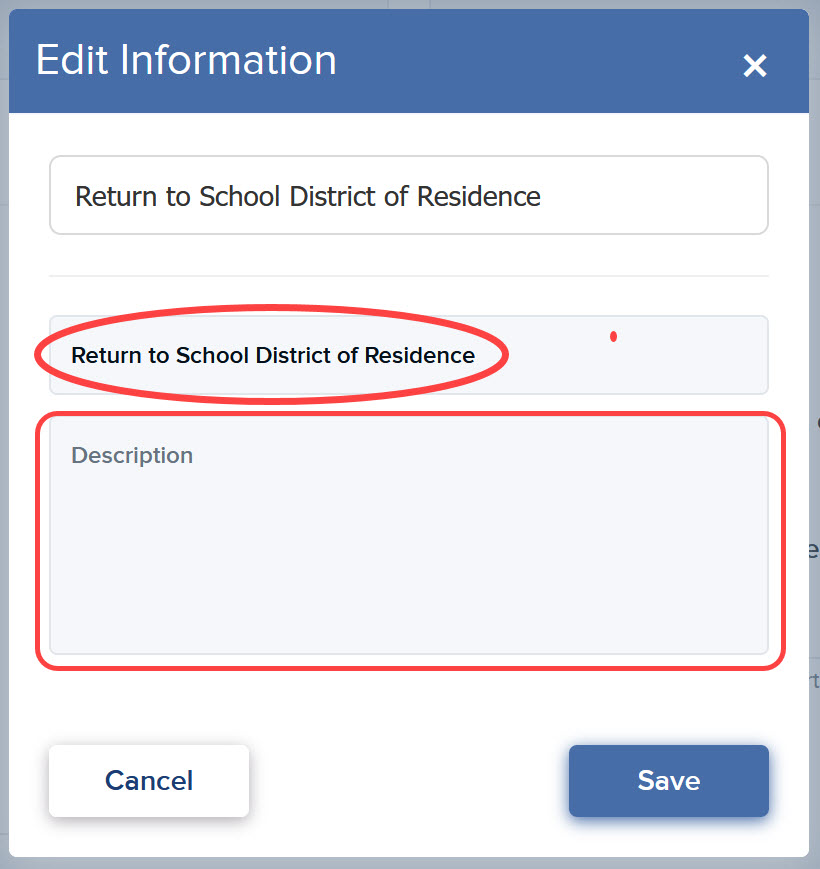Click the word District in the top field
The width and height of the screenshot is (820, 869).
pyautogui.click(x=332, y=196)
